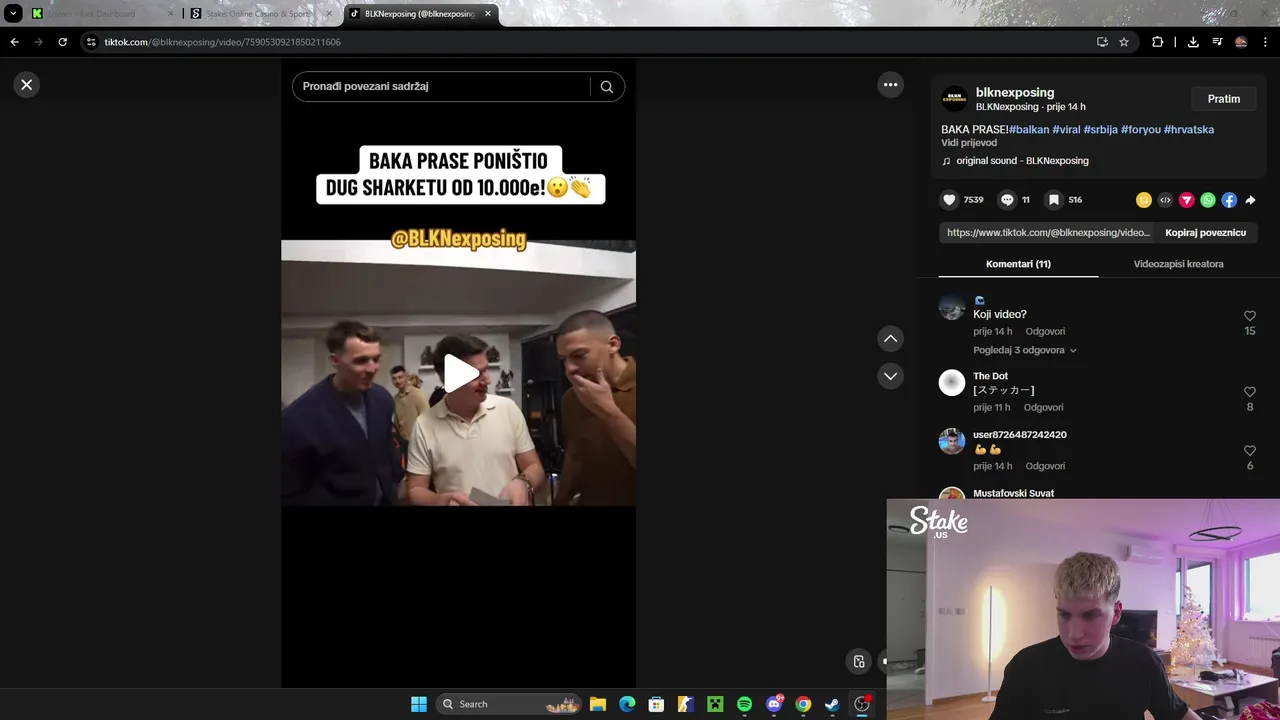Open Discord from the taskbar
This screenshot has width=1280, height=720.
[x=774, y=704]
